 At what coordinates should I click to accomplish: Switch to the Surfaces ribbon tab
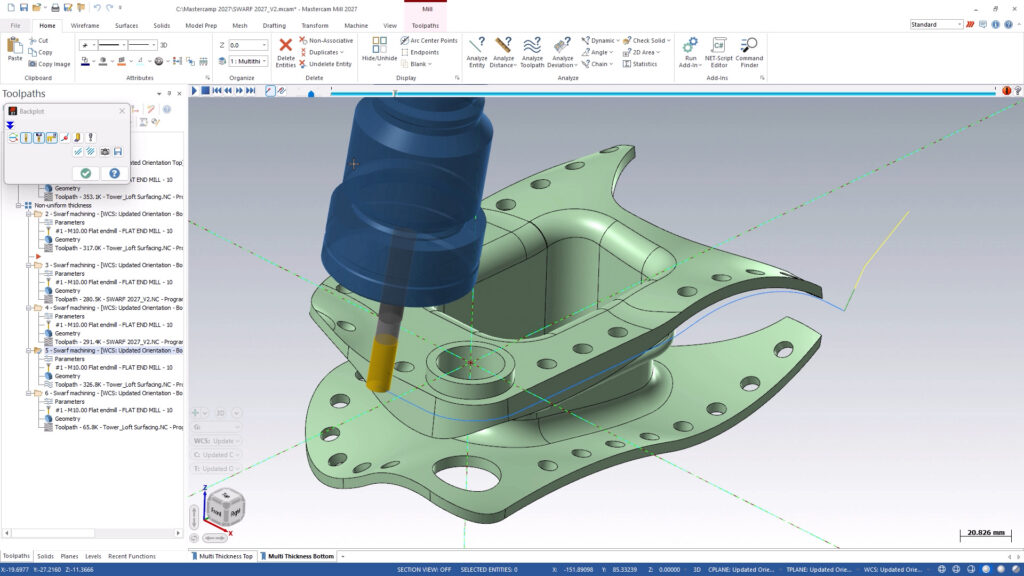(x=126, y=25)
